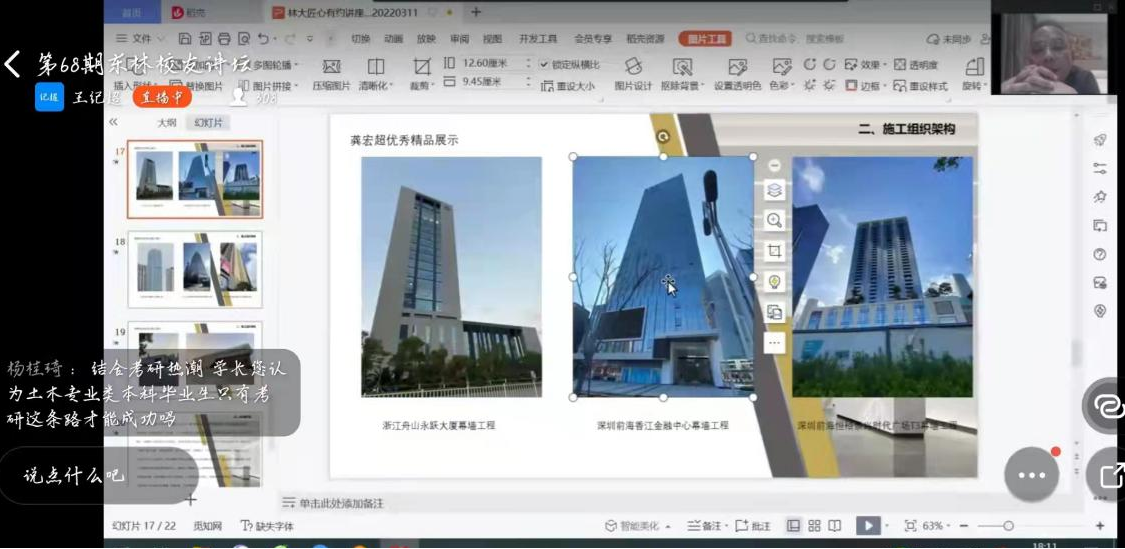Image resolution: width=1125 pixels, height=549 pixels.
Task: Click the rotate right icon in ribbon
Action: tap(829, 65)
